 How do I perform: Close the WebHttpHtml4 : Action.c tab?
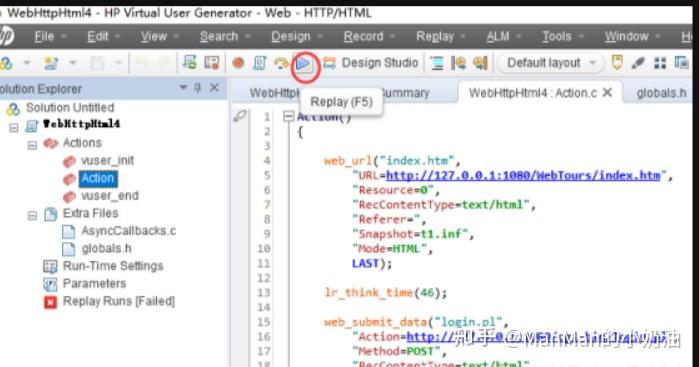point(607,92)
